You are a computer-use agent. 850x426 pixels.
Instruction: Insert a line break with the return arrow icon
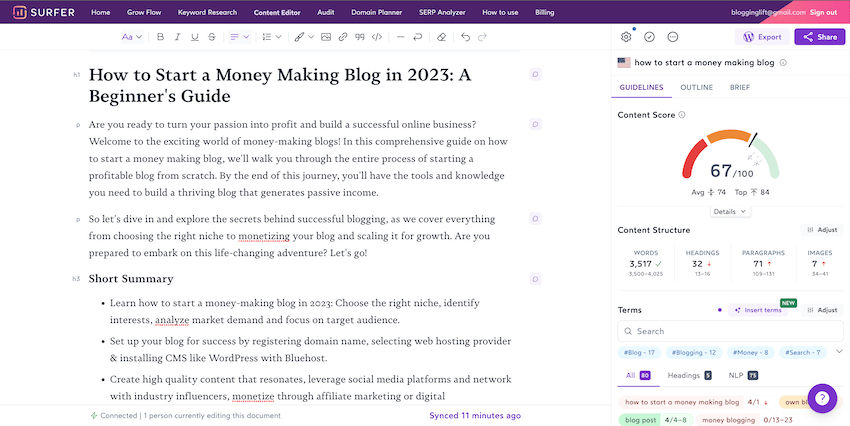point(417,37)
